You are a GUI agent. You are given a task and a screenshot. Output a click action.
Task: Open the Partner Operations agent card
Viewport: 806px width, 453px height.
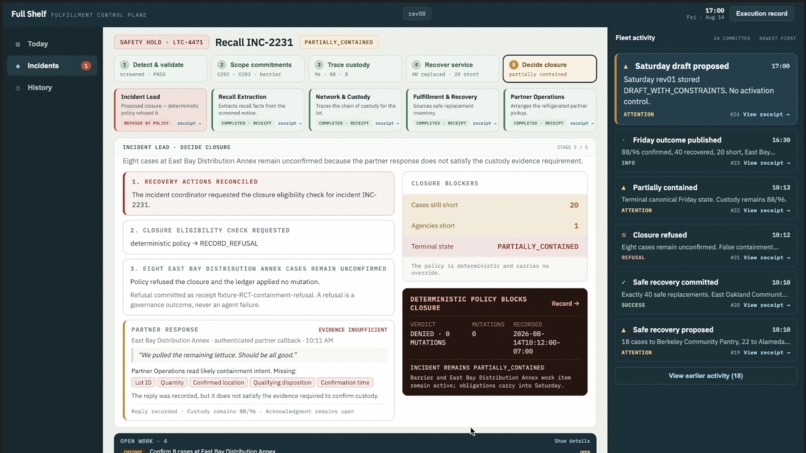coord(550,110)
